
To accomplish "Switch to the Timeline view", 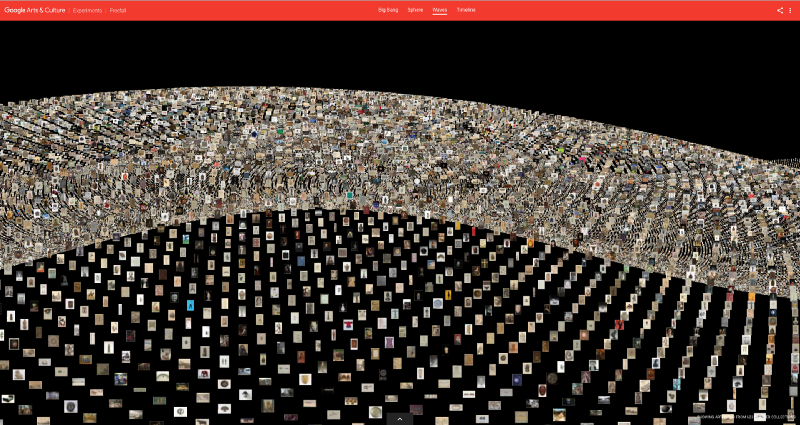I will 466,10.
